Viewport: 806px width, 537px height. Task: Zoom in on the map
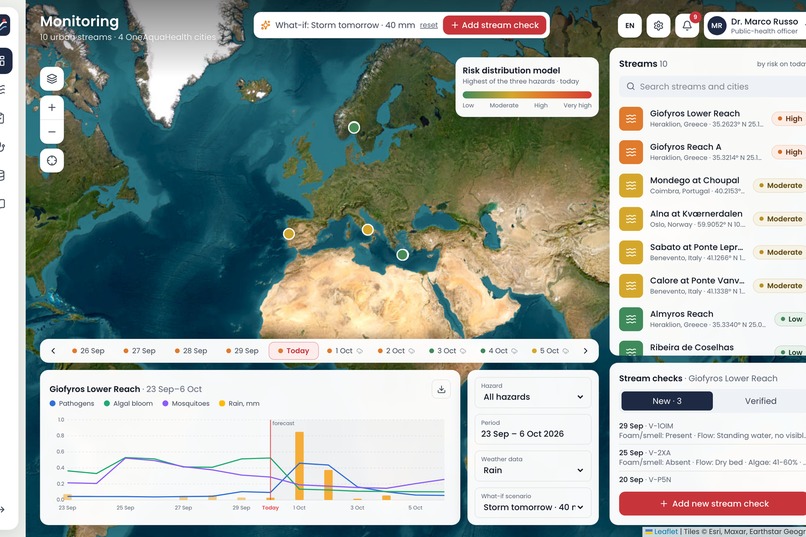[52, 107]
